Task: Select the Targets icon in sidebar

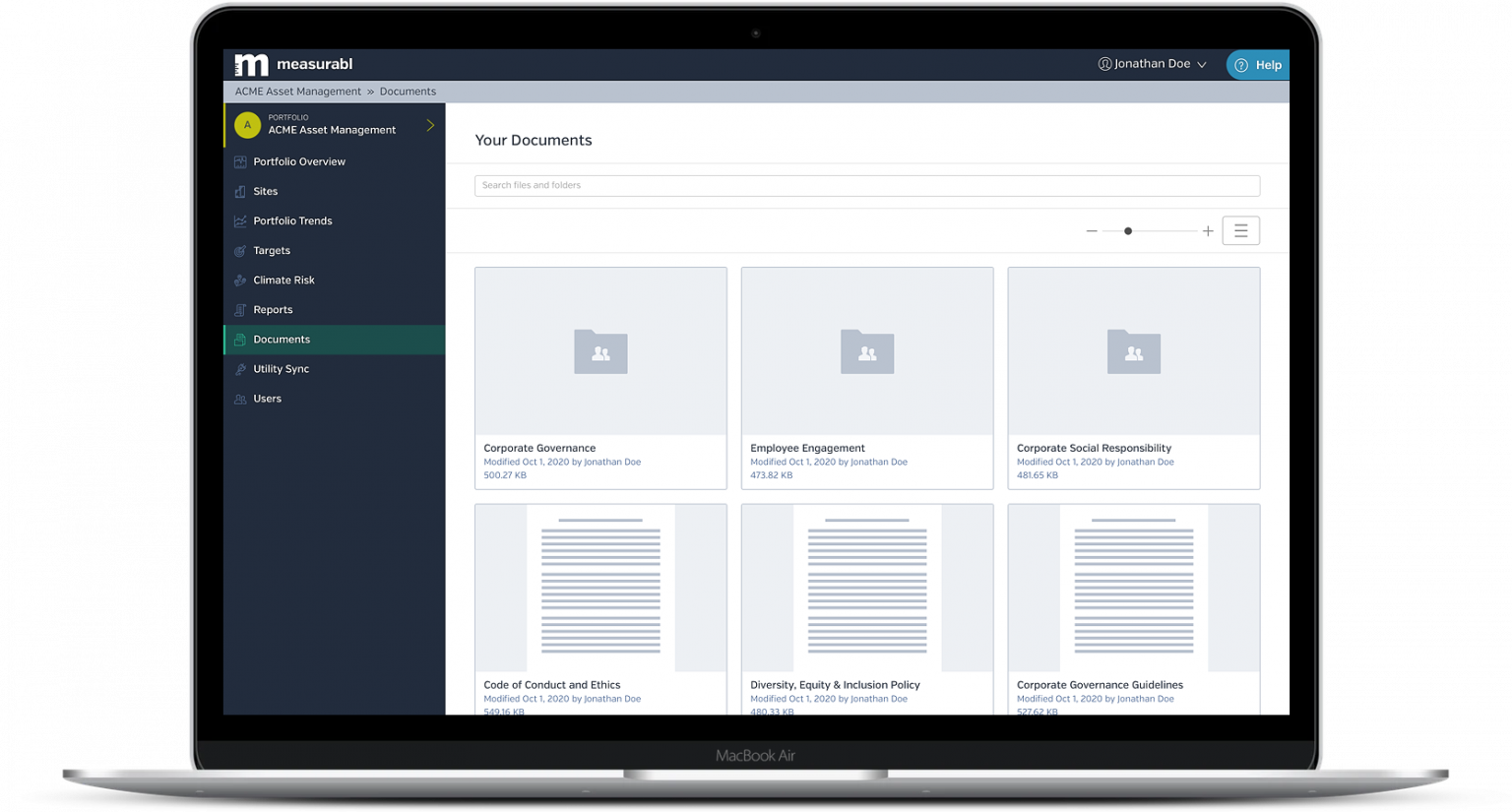Action: 239,250
